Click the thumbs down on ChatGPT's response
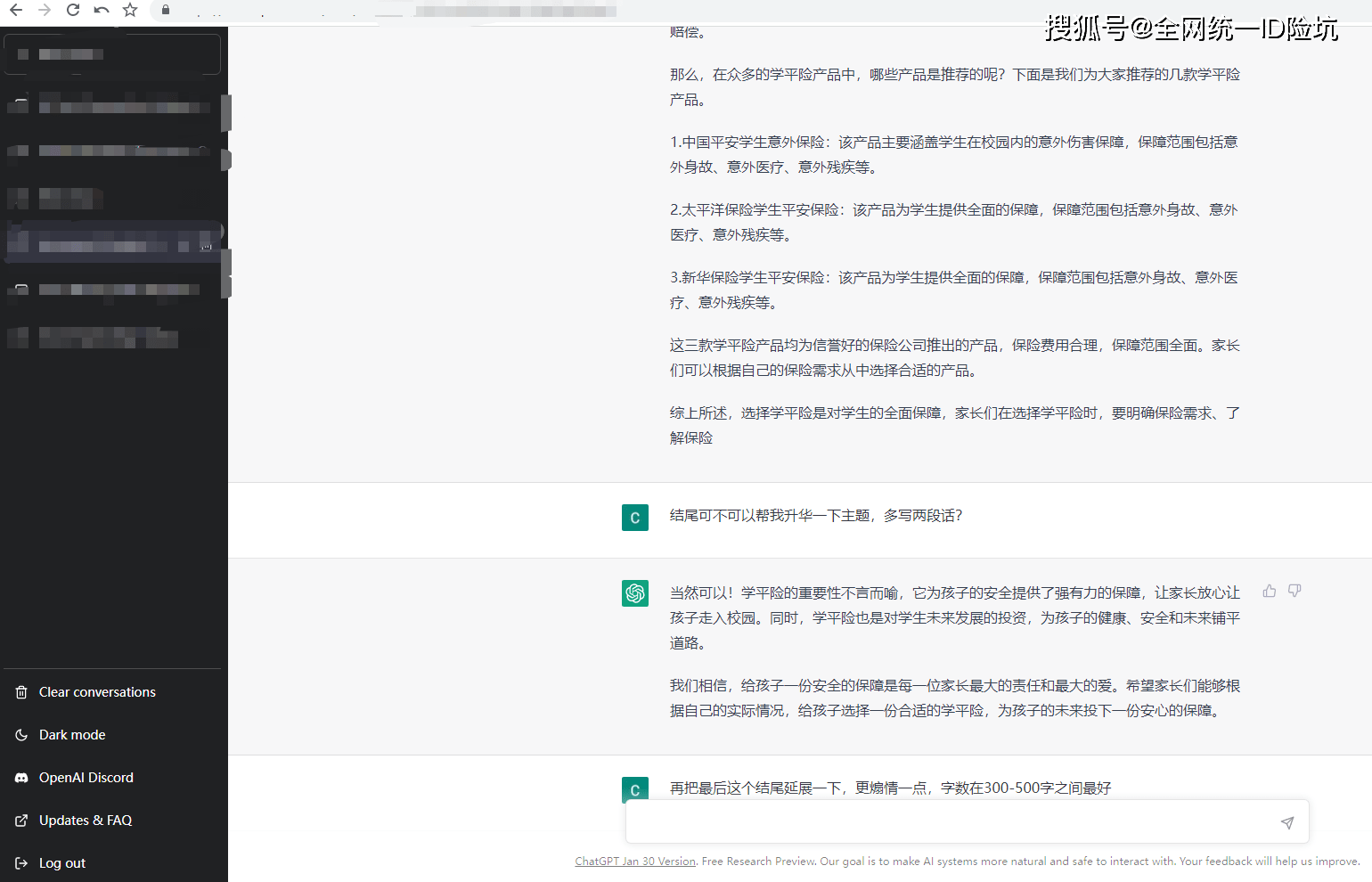 1294,591
